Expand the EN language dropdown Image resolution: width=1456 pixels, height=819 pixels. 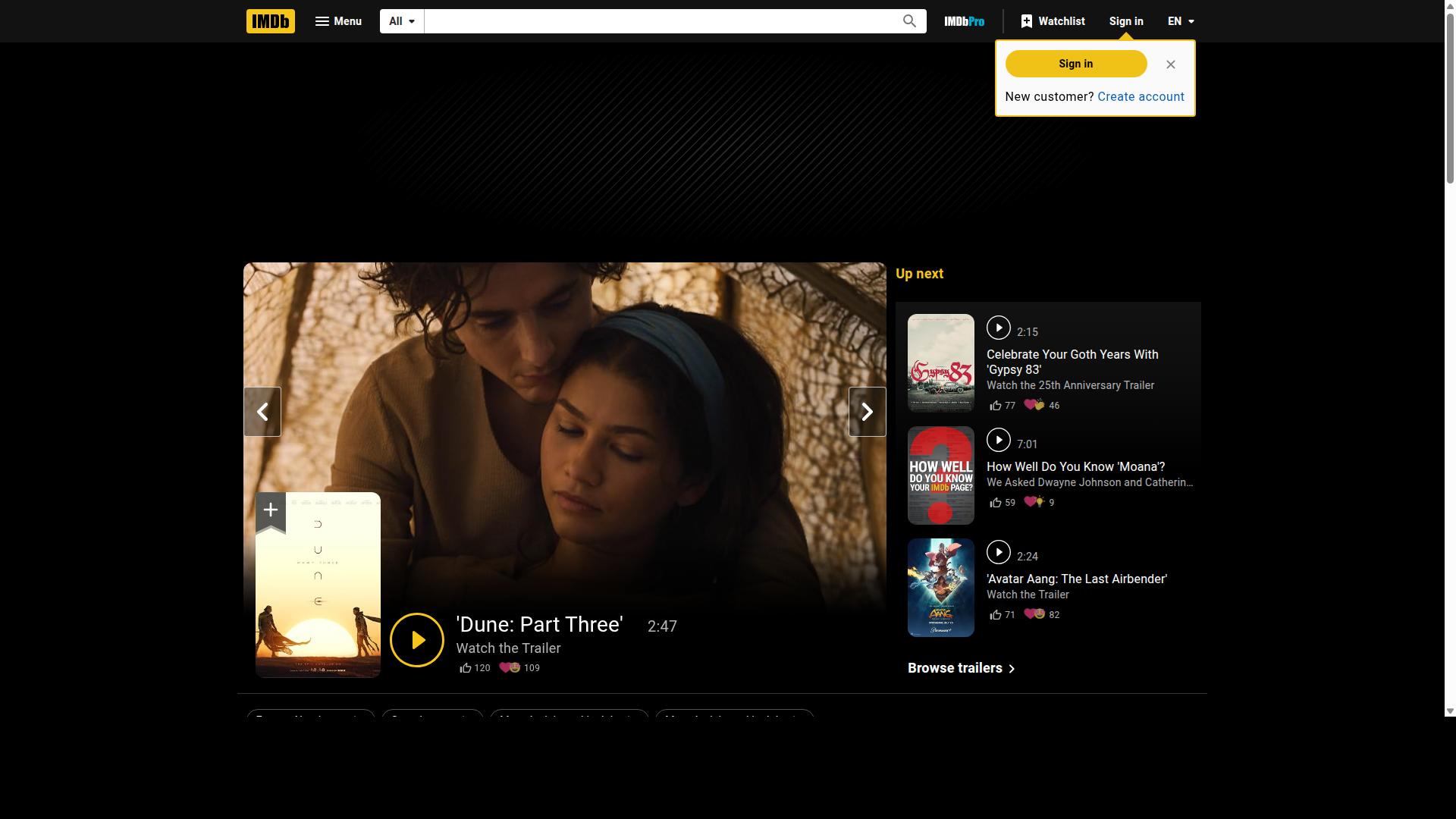(x=1181, y=21)
